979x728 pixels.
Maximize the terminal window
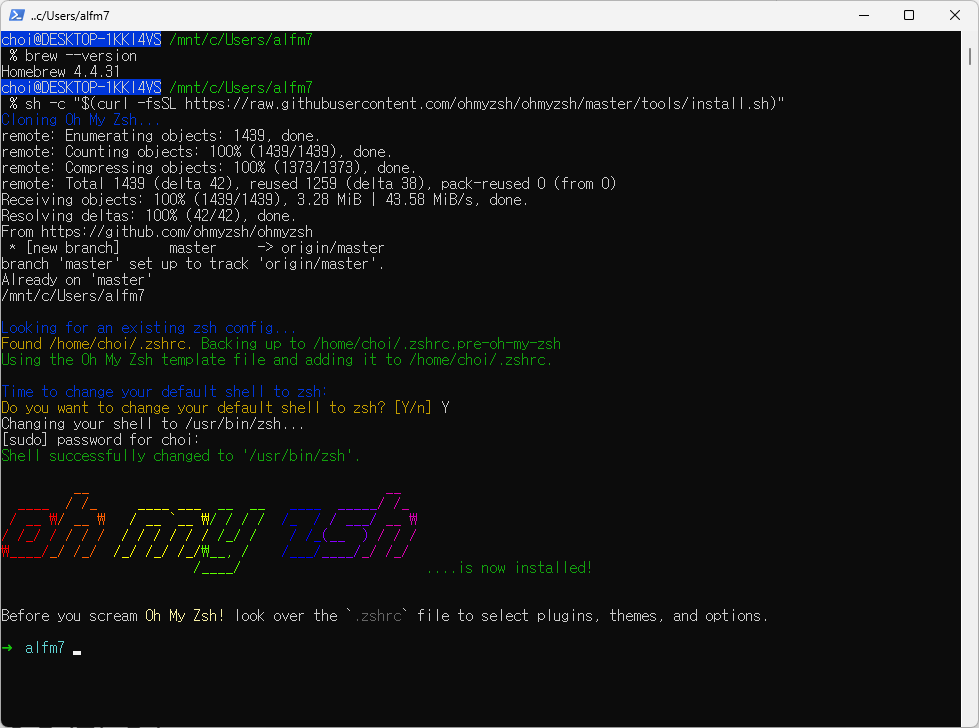coord(909,15)
